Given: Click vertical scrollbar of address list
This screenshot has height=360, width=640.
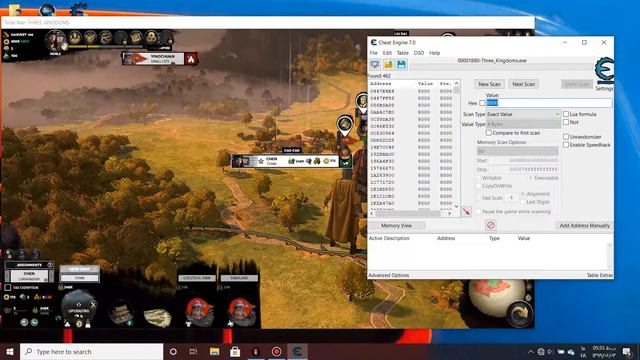Looking at the screenshot, I should tap(456, 145).
